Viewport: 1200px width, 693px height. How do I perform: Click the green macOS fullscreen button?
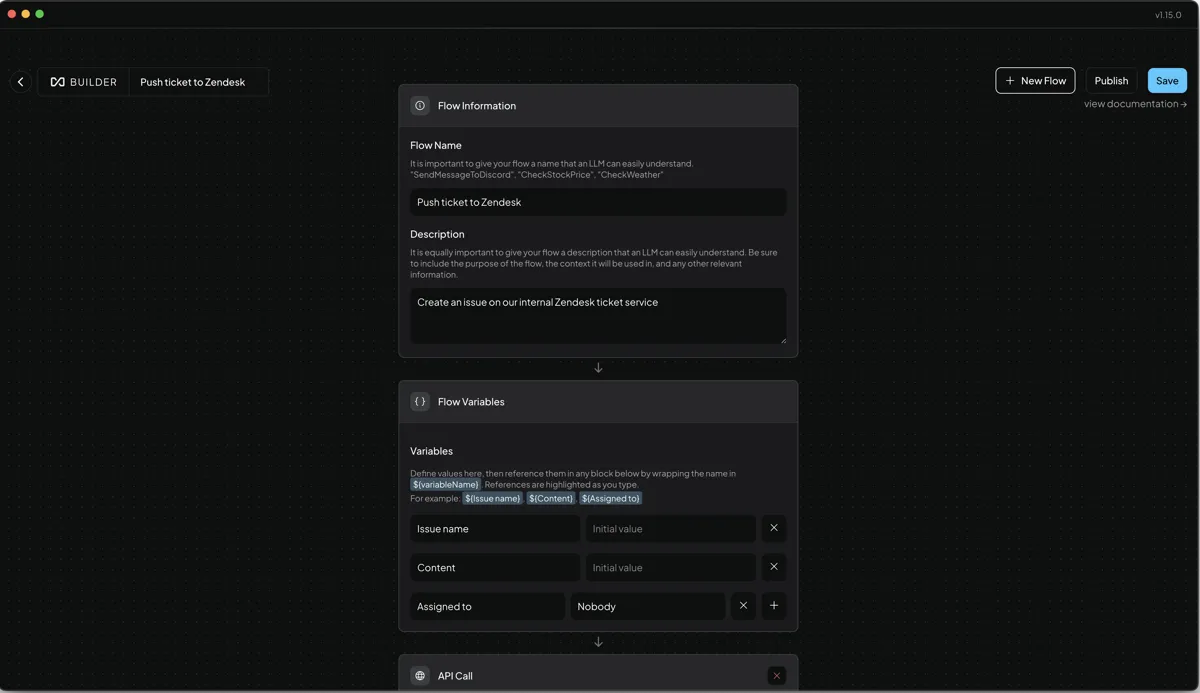point(40,14)
